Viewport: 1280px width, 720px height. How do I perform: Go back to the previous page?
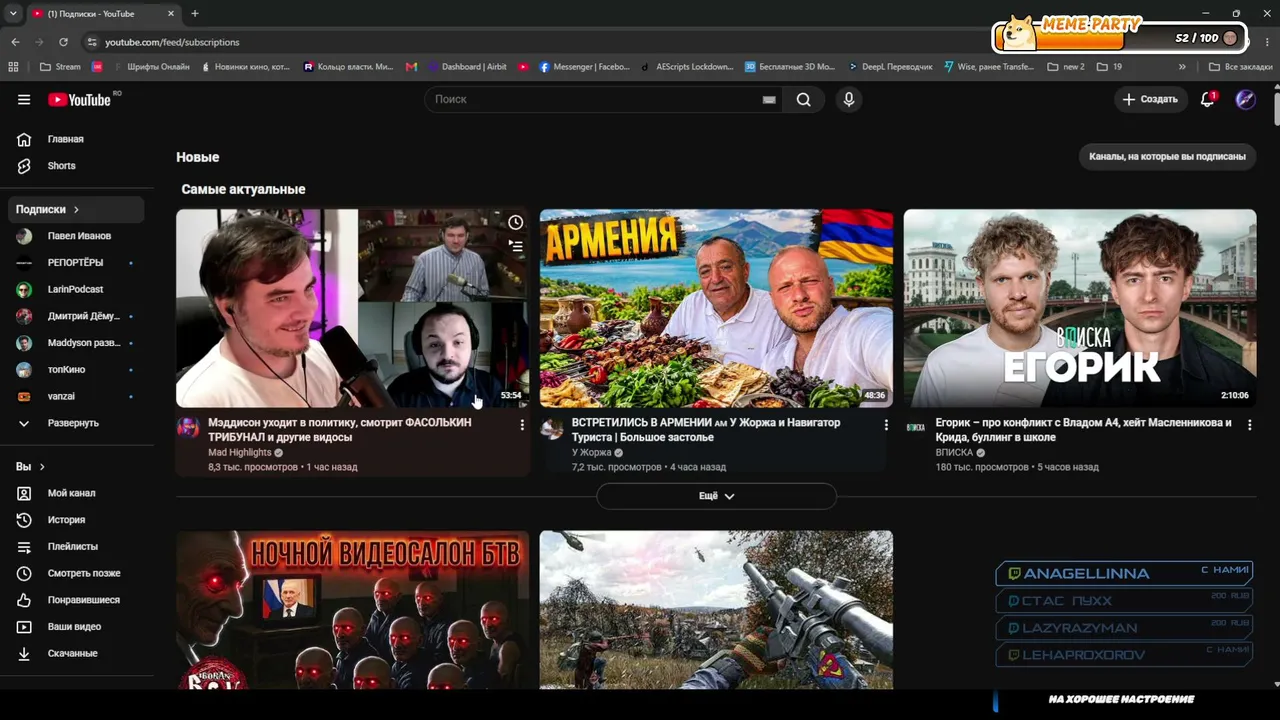(15, 42)
